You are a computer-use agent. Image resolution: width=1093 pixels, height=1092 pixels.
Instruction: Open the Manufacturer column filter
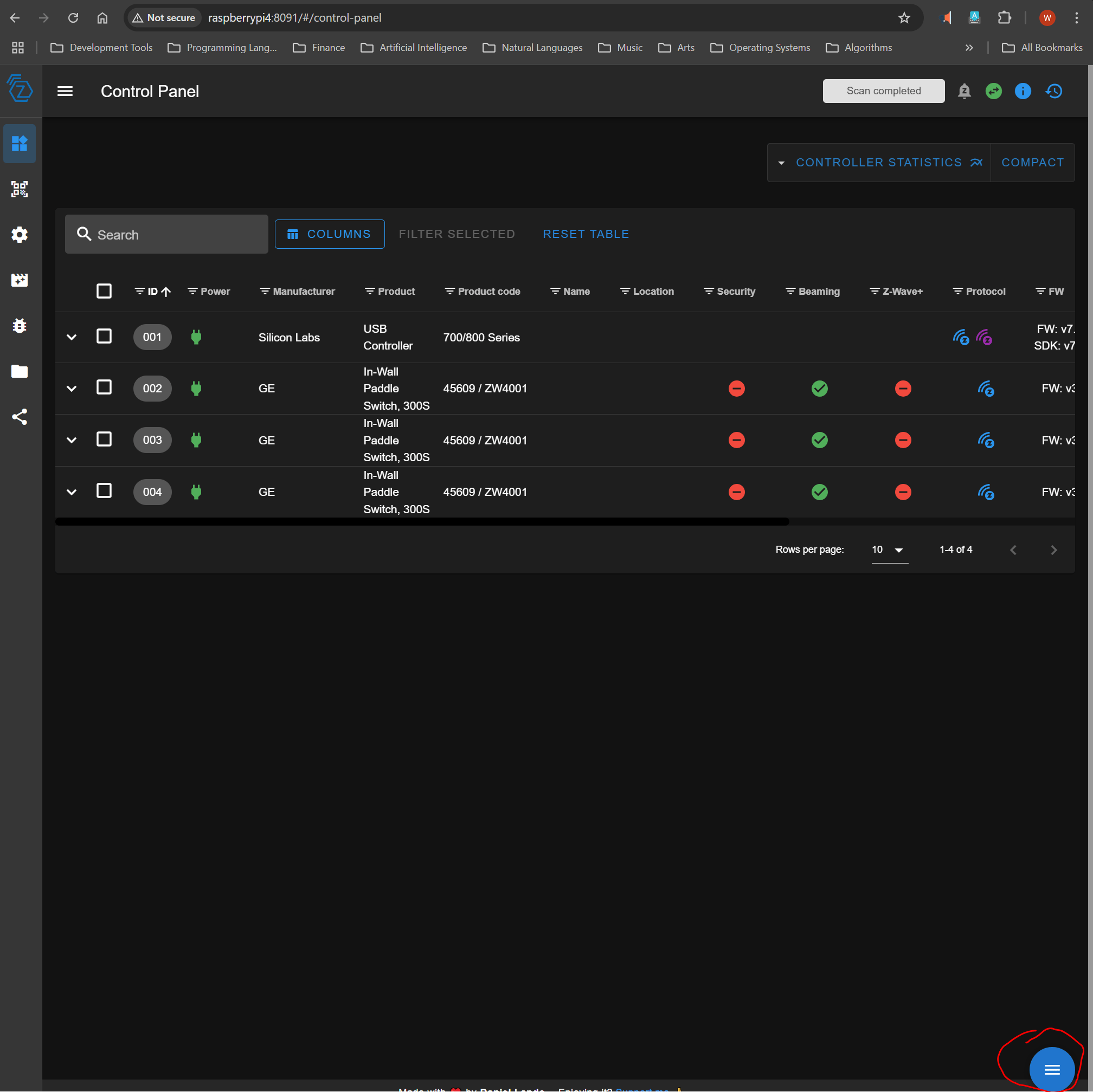pos(264,291)
